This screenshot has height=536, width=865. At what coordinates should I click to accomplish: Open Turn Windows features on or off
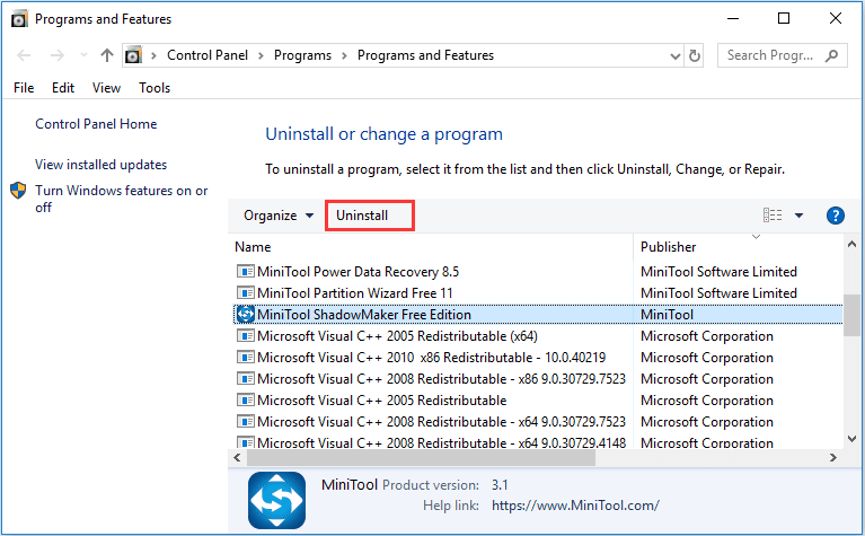pos(121,199)
